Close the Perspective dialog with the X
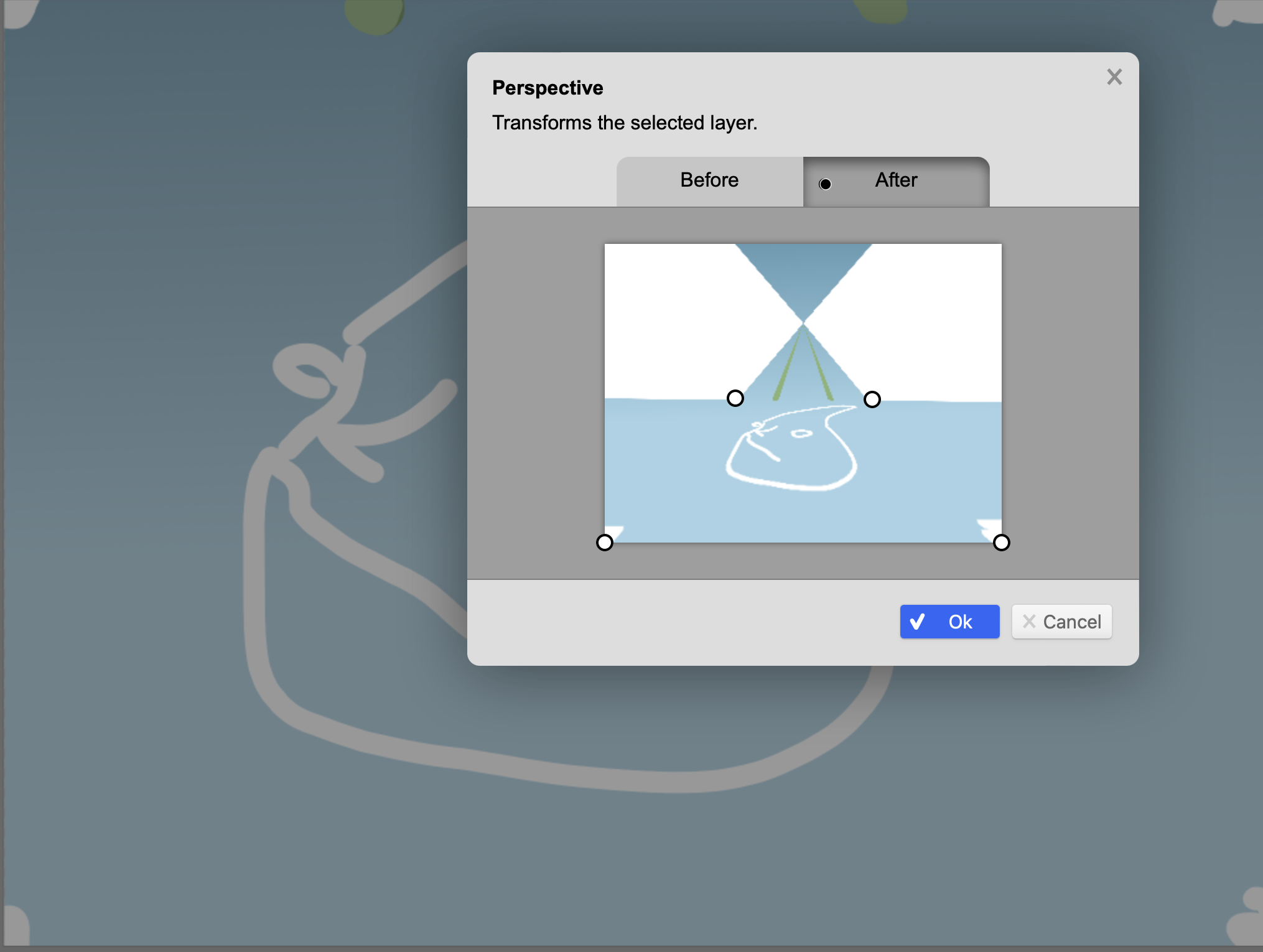Screen dimensions: 1263x952 pos(1114,77)
